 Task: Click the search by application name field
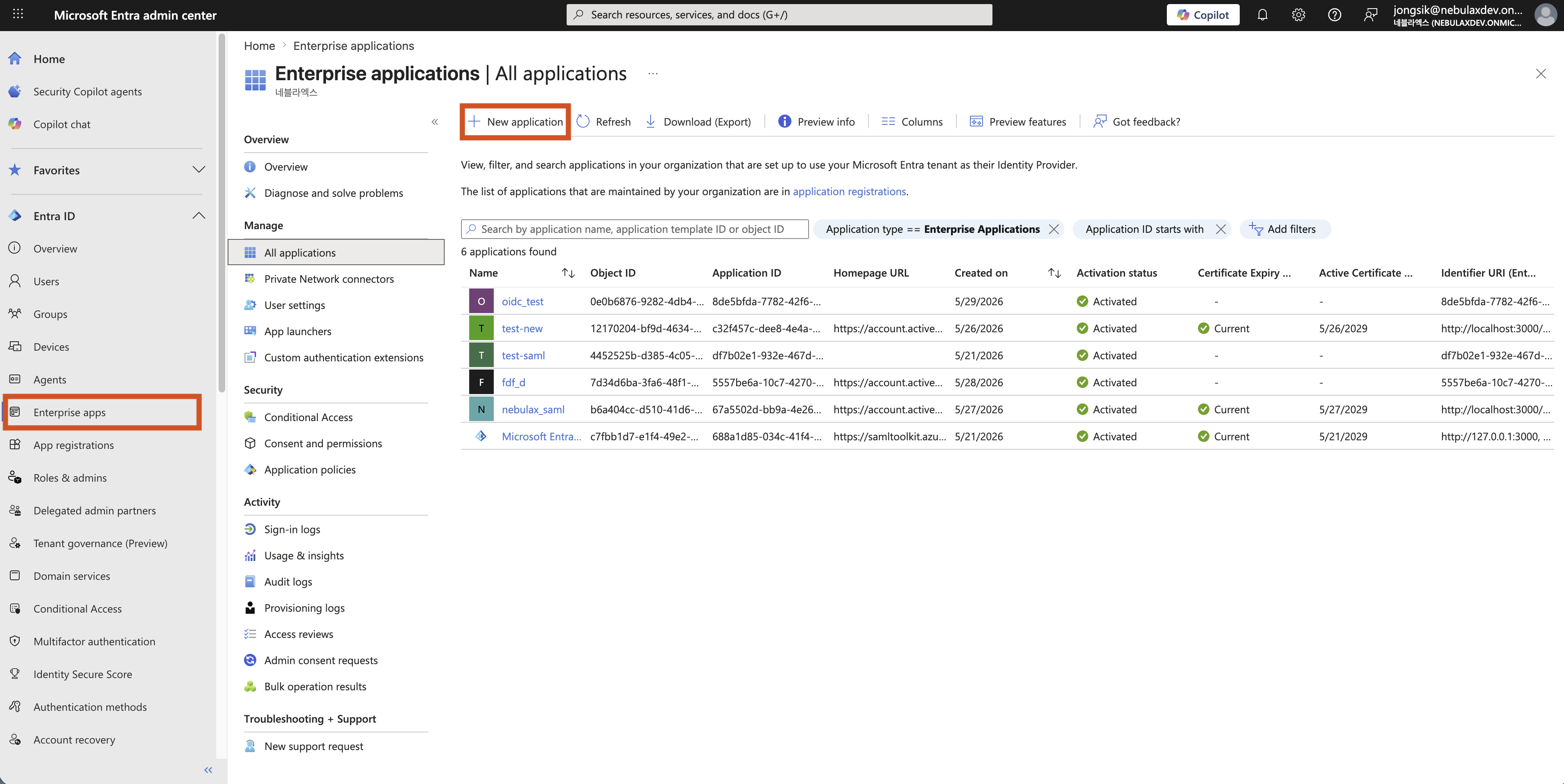[x=635, y=230]
